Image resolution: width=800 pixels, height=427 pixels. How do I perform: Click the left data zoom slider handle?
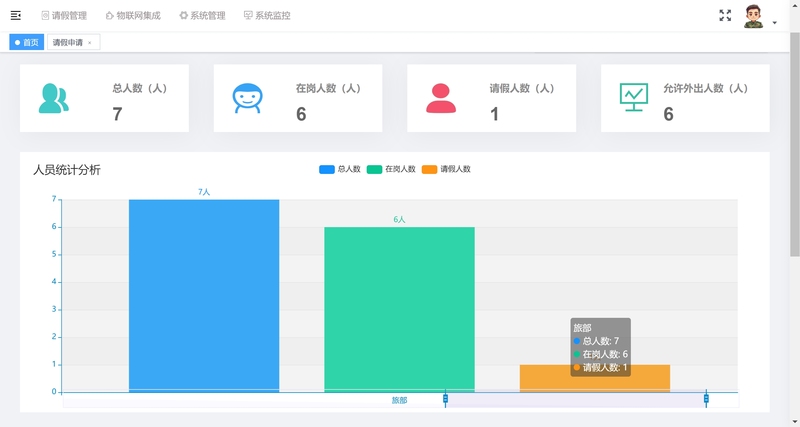(x=445, y=398)
